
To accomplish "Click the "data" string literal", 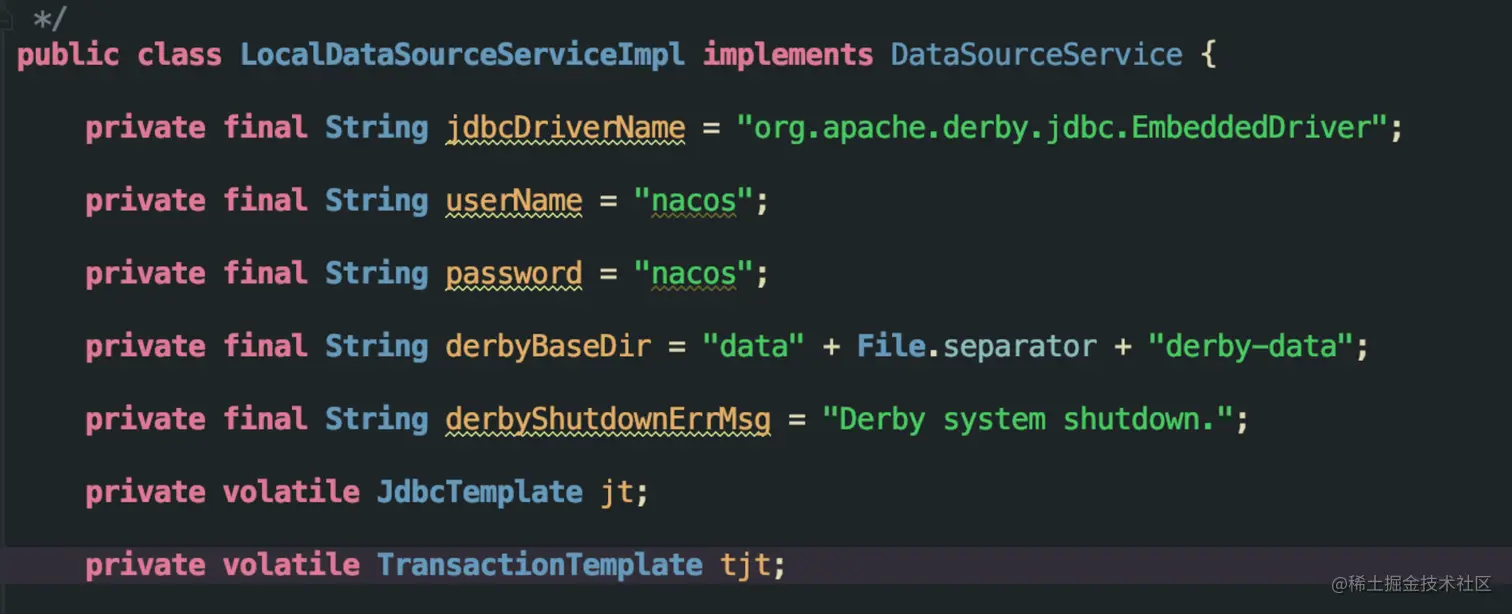I will click(753, 346).
